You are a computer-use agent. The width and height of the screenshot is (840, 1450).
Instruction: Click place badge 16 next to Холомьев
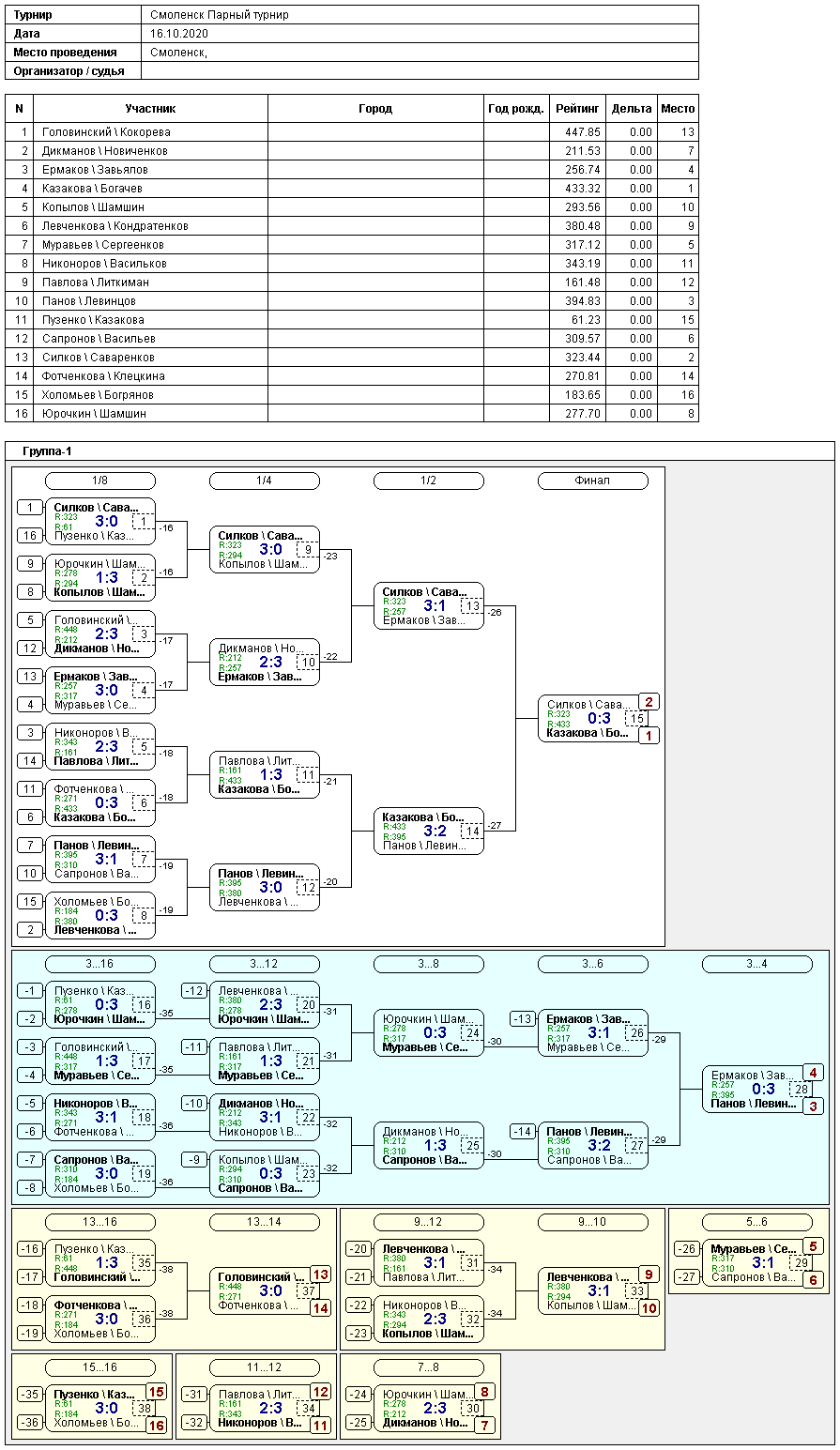click(x=156, y=1426)
